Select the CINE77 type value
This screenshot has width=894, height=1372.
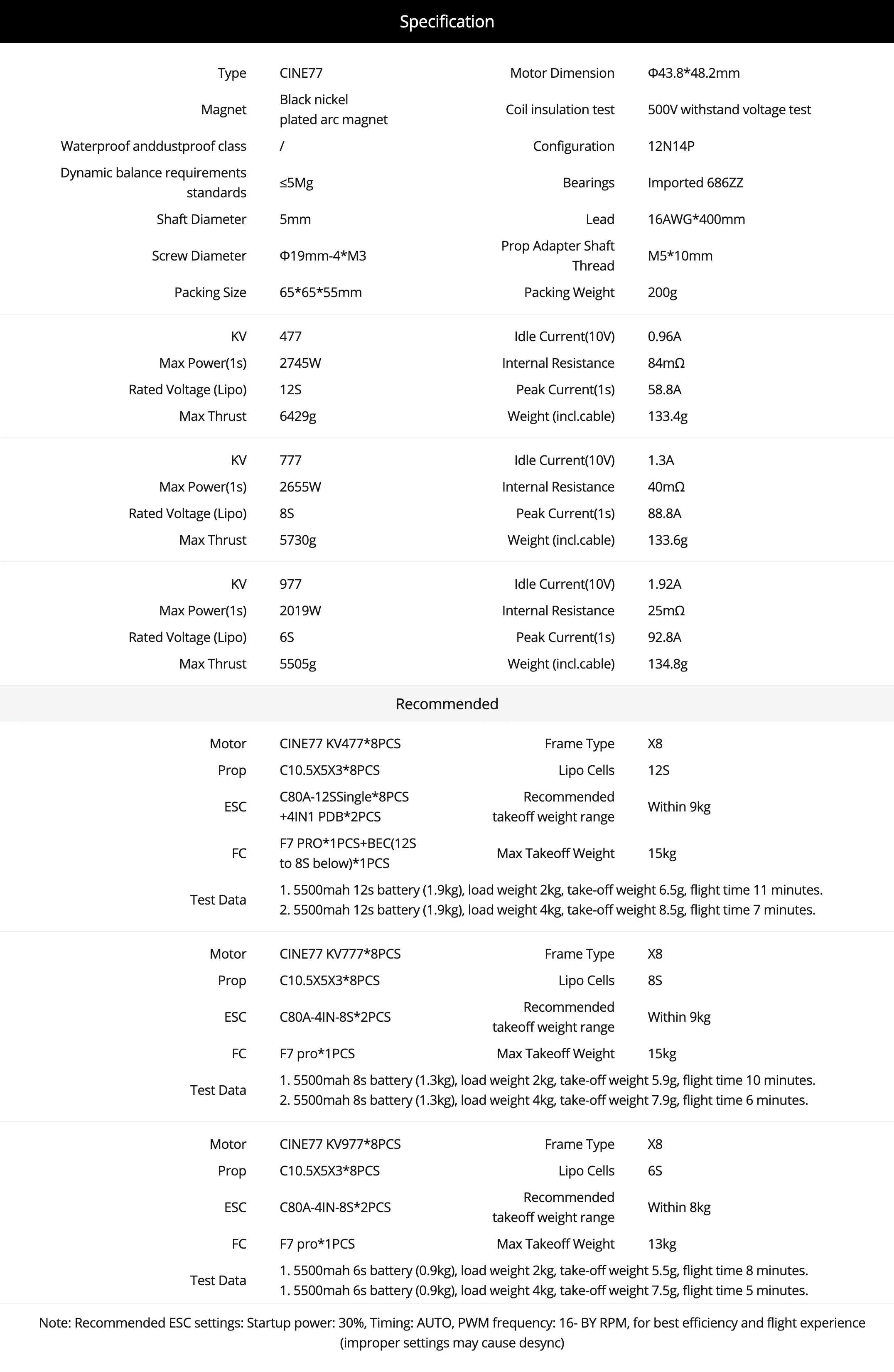coord(301,73)
